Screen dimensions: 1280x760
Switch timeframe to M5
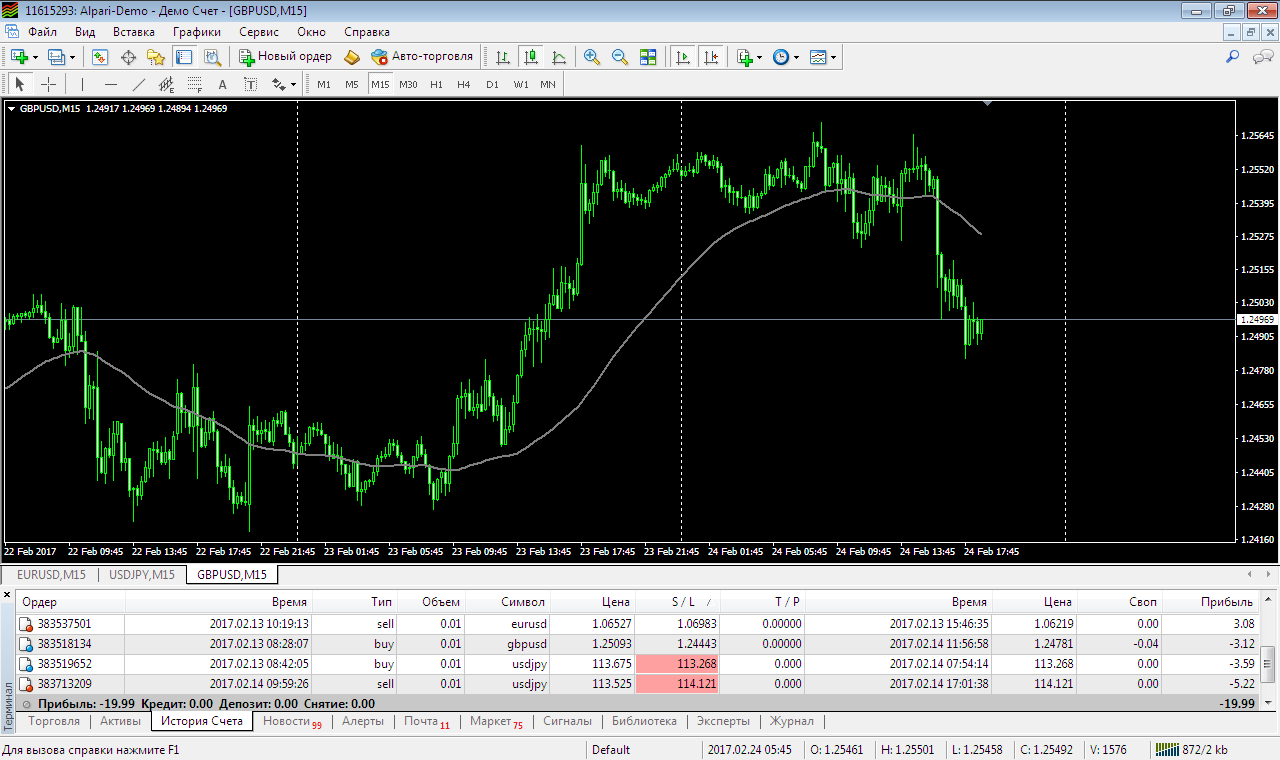click(x=352, y=84)
